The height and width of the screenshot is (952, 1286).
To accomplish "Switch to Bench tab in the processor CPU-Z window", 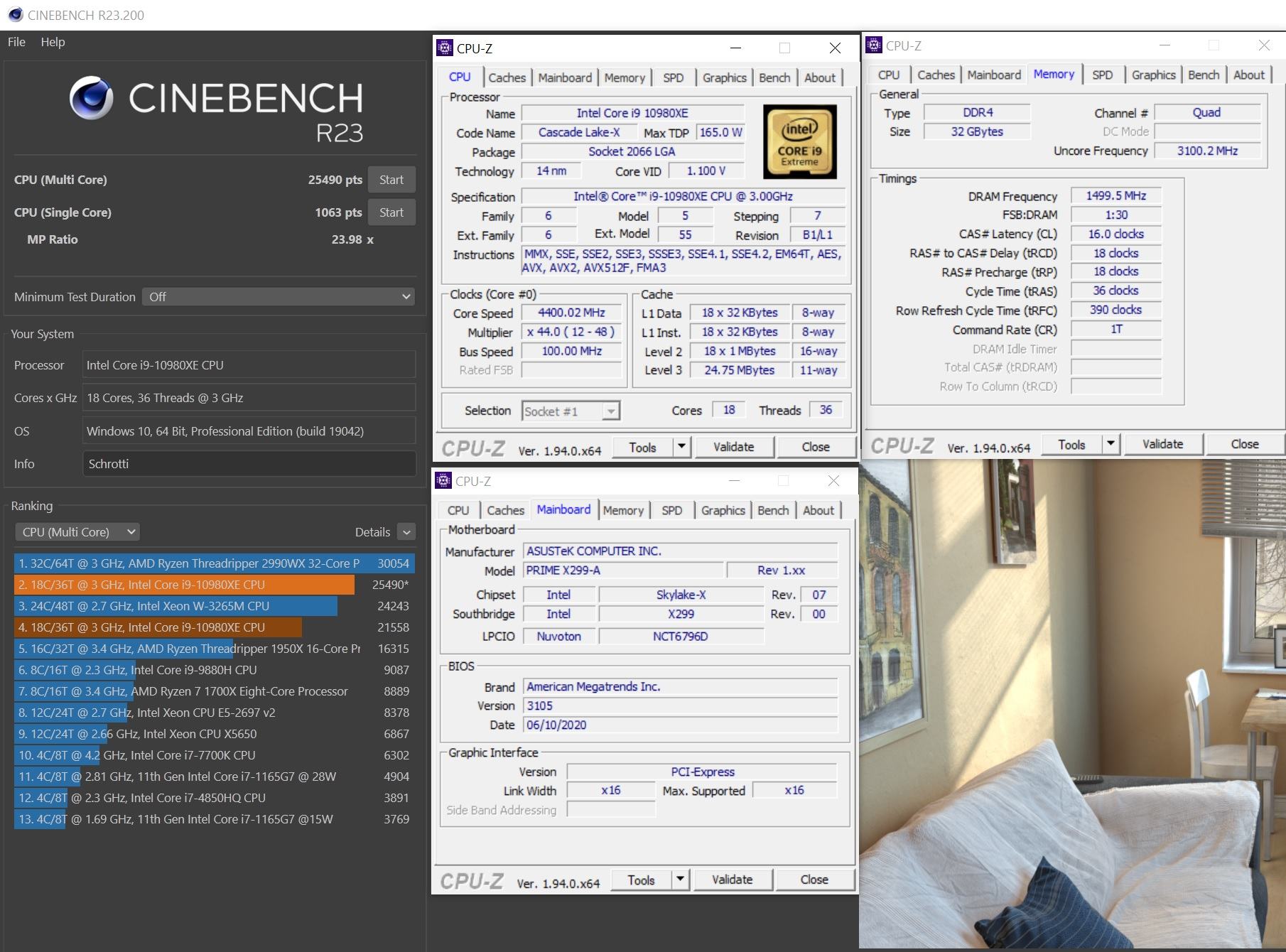I will pos(774,77).
